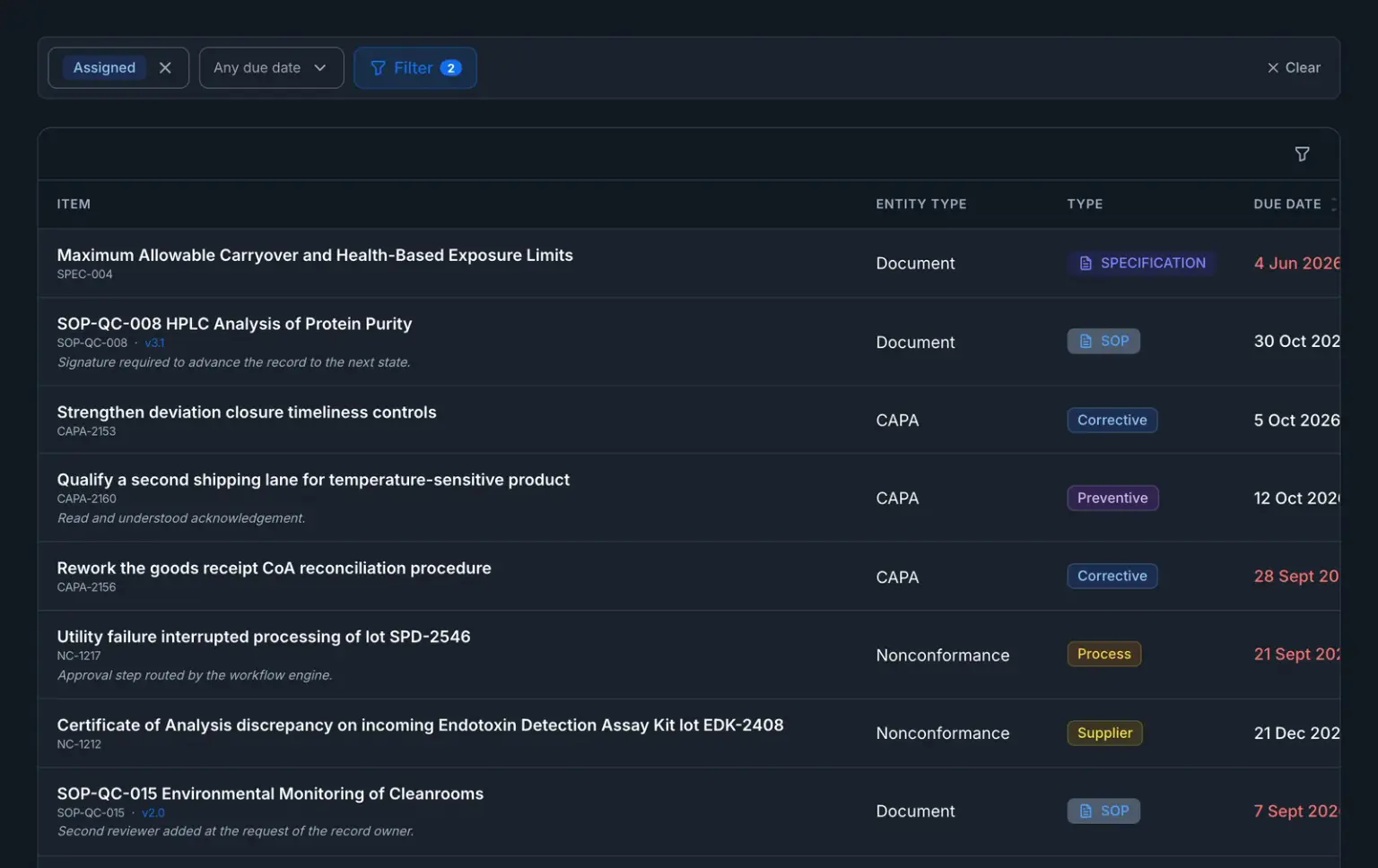Click SOP badge in HPLC Analysis row

point(1103,341)
